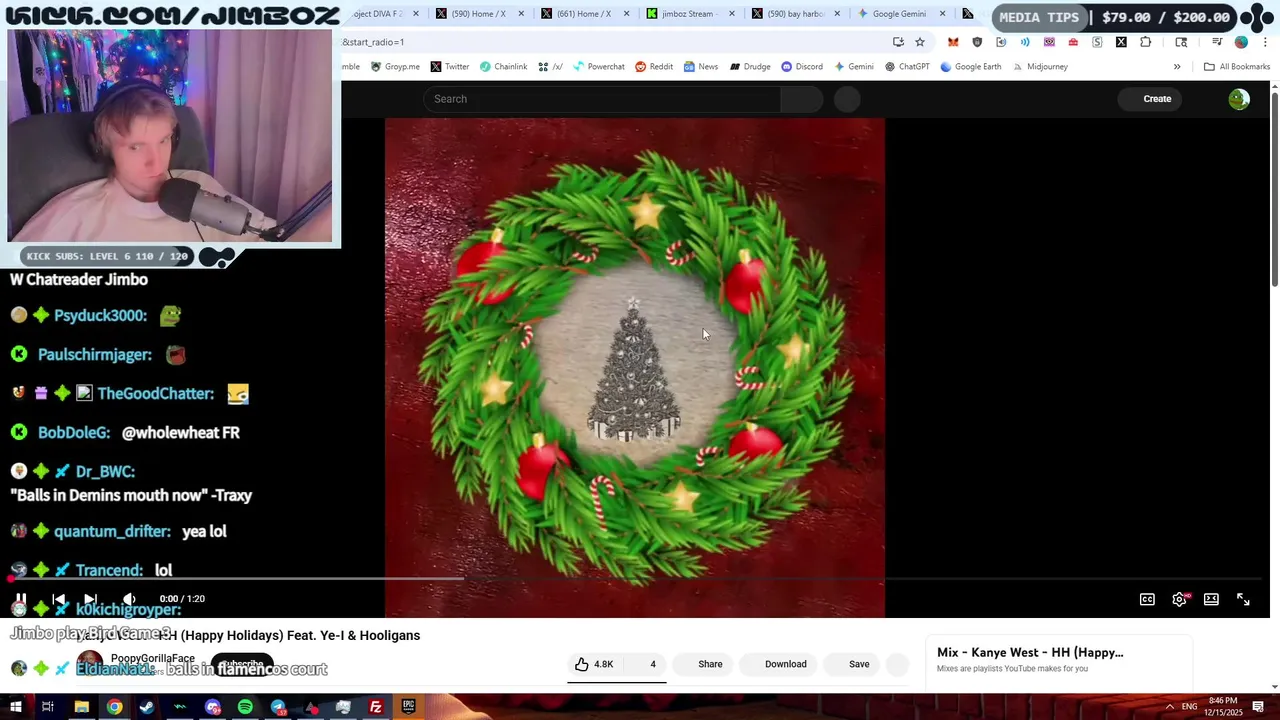Viewport: 1280px width, 720px height.
Task: Open the Chainlink bookmark
Action: point(503,67)
